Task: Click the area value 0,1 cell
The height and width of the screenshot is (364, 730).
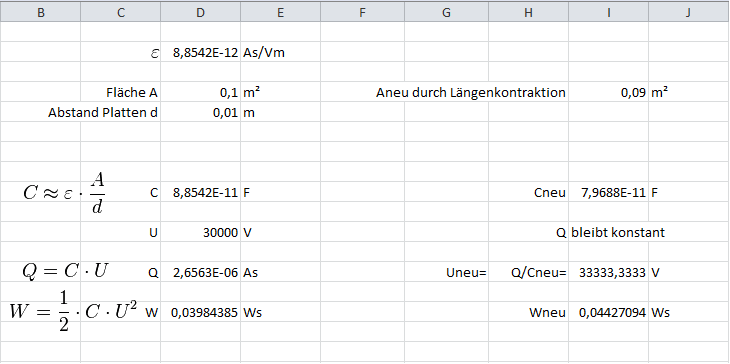Action: (201, 93)
